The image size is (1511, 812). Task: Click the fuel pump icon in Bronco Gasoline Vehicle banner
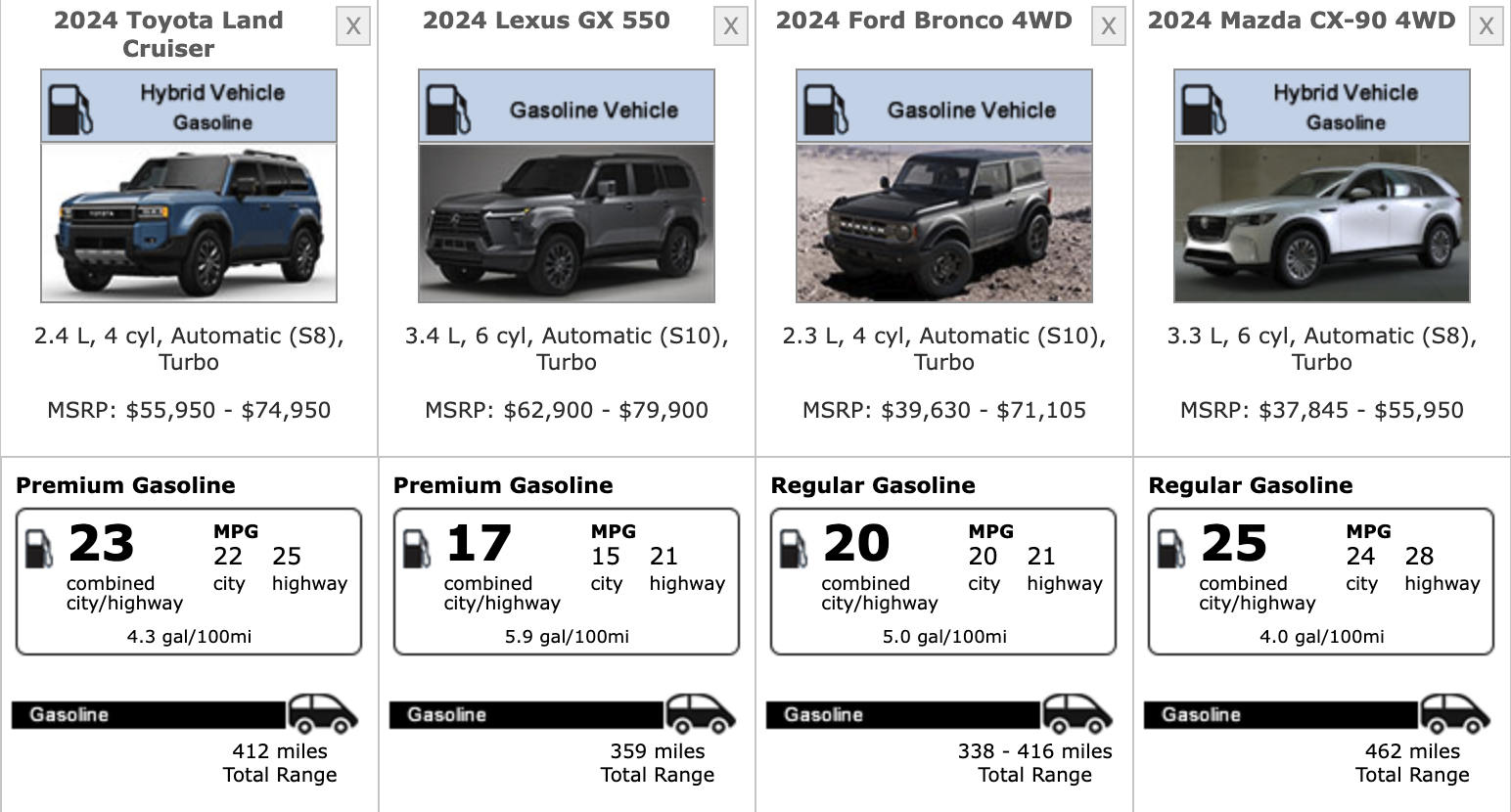(x=826, y=109)
